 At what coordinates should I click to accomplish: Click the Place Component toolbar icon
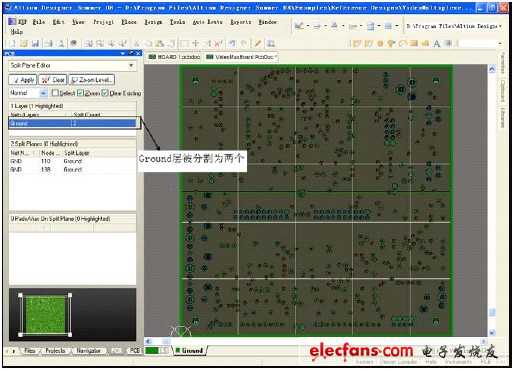click(x=449, y=44)
